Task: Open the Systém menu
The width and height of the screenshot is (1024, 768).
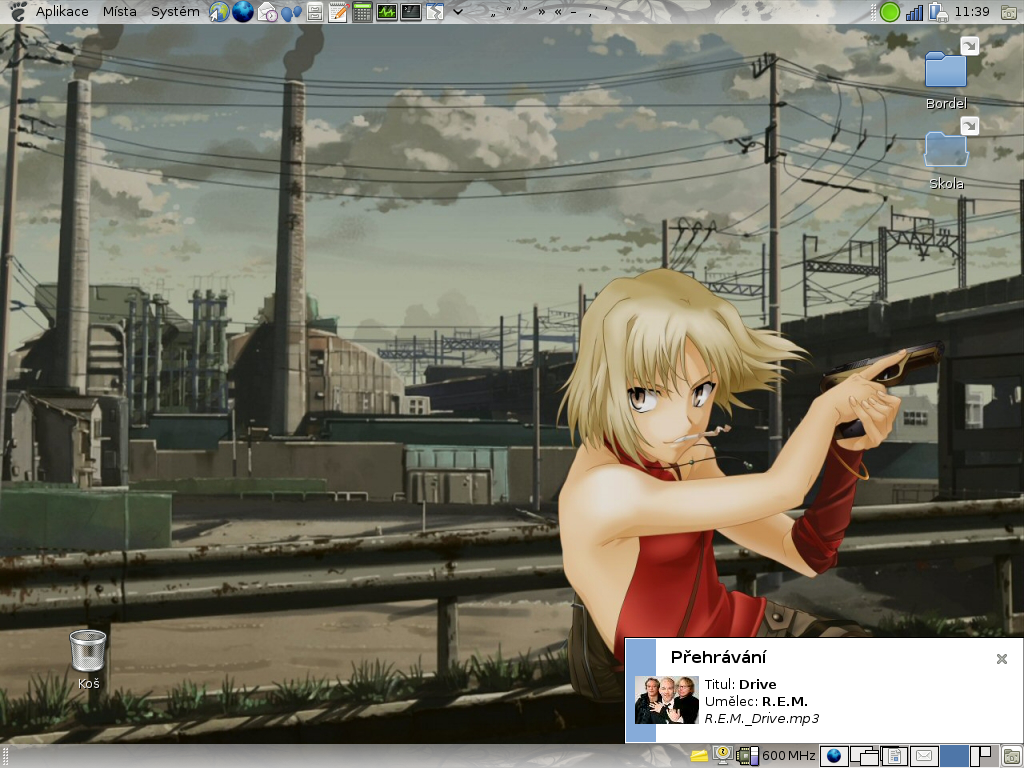Action: tap(175, 11)
